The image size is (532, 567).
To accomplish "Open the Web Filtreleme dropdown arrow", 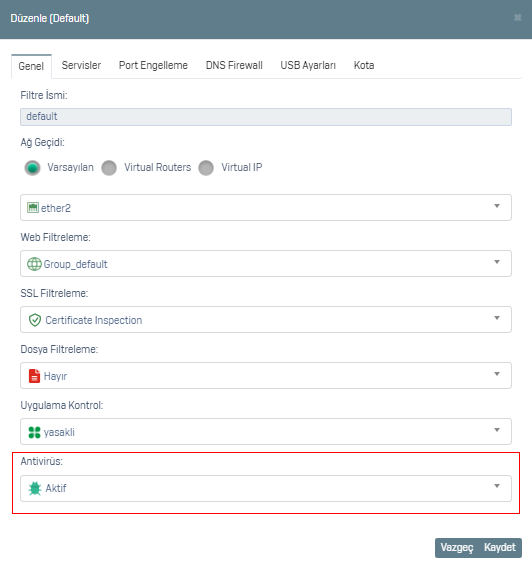I will point(497,262).
